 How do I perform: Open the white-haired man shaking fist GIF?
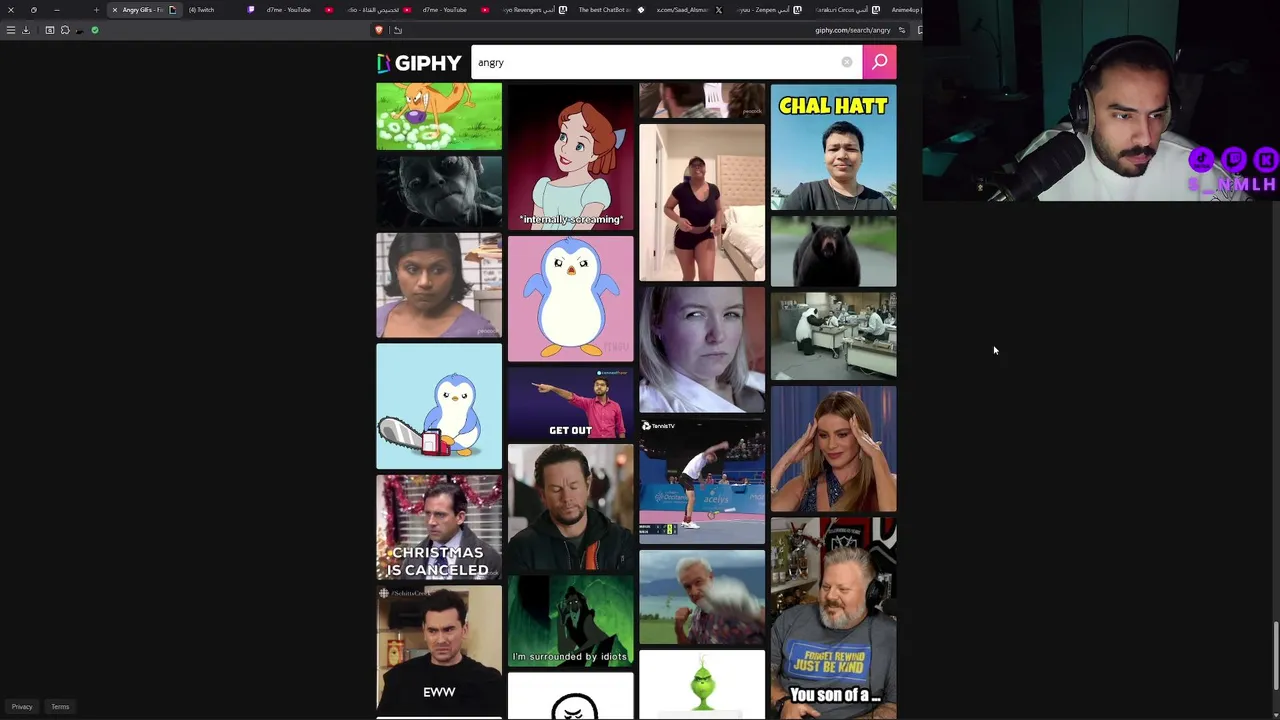click(702, 597)
